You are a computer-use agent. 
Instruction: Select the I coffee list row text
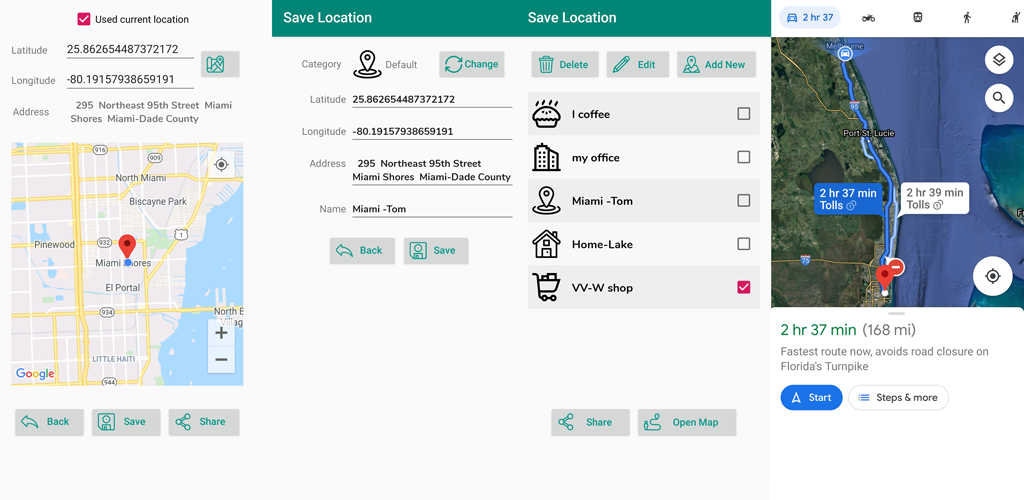591,114
